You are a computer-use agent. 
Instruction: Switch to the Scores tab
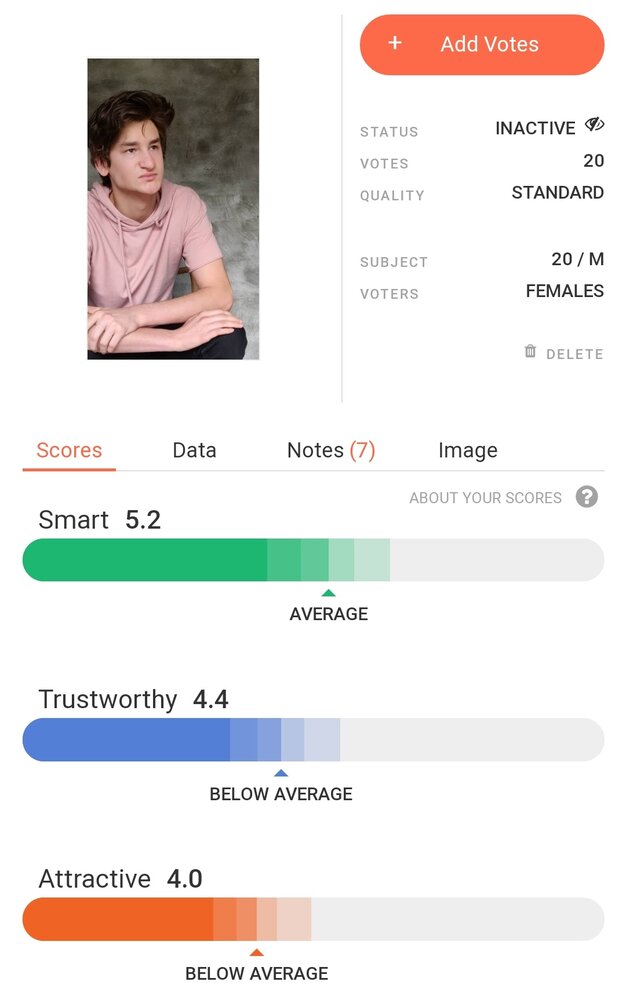pos(69,450)
